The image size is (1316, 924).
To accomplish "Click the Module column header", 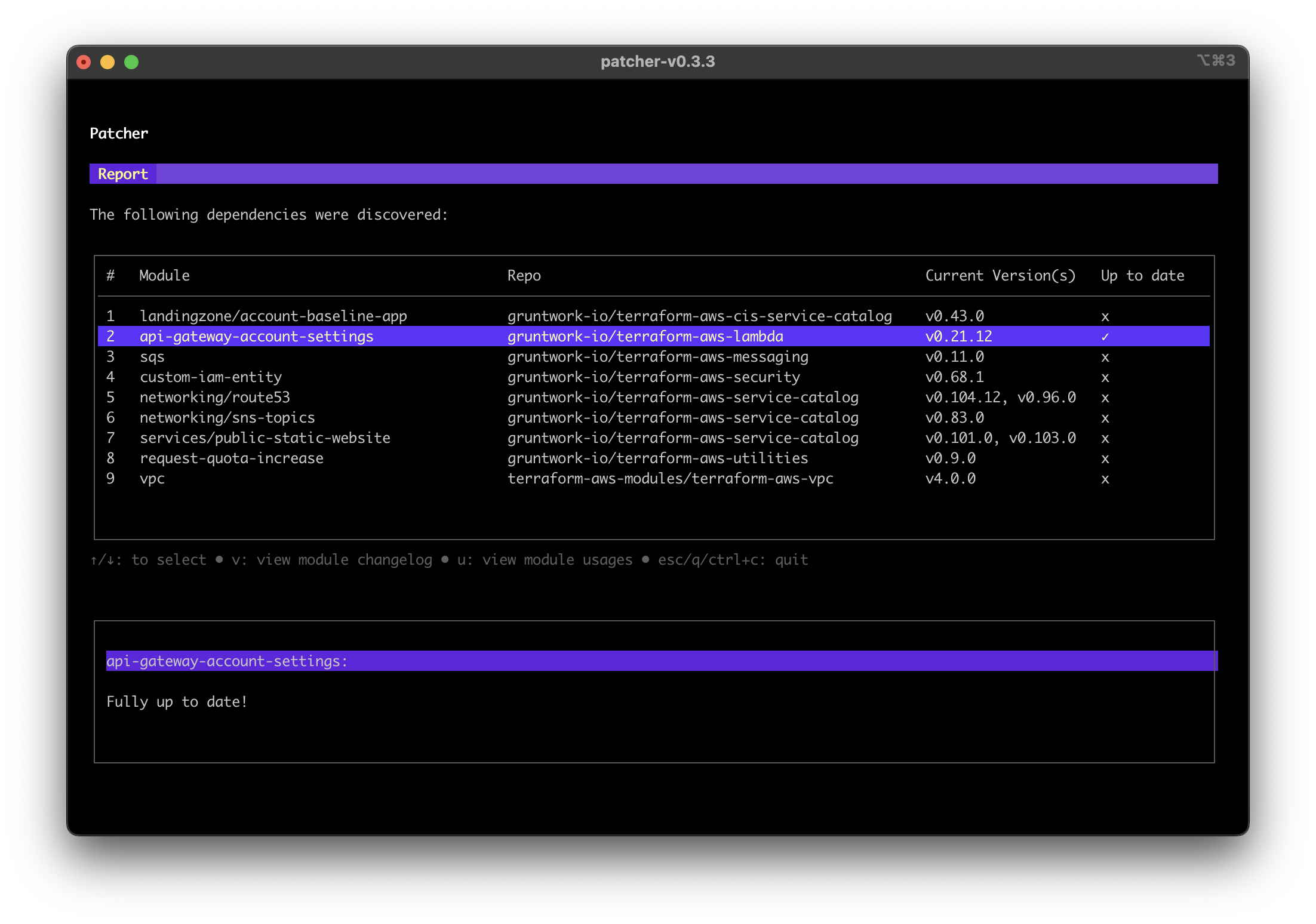I will (x=164, y=275).
